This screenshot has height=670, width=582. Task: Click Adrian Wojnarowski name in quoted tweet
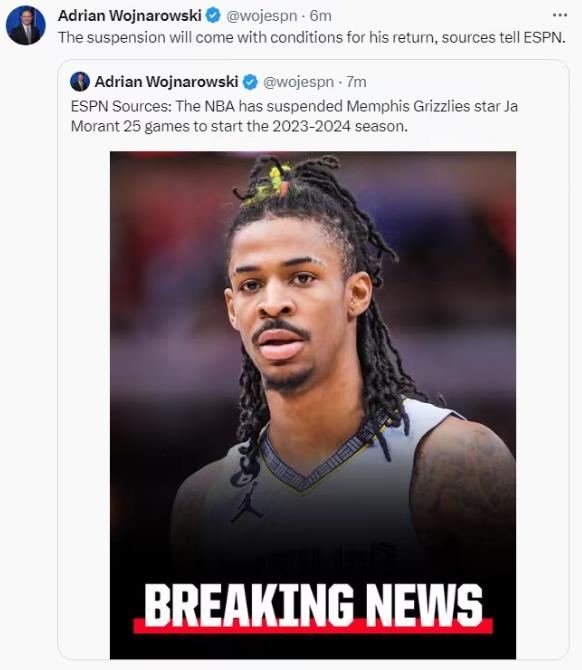[166, 82]
